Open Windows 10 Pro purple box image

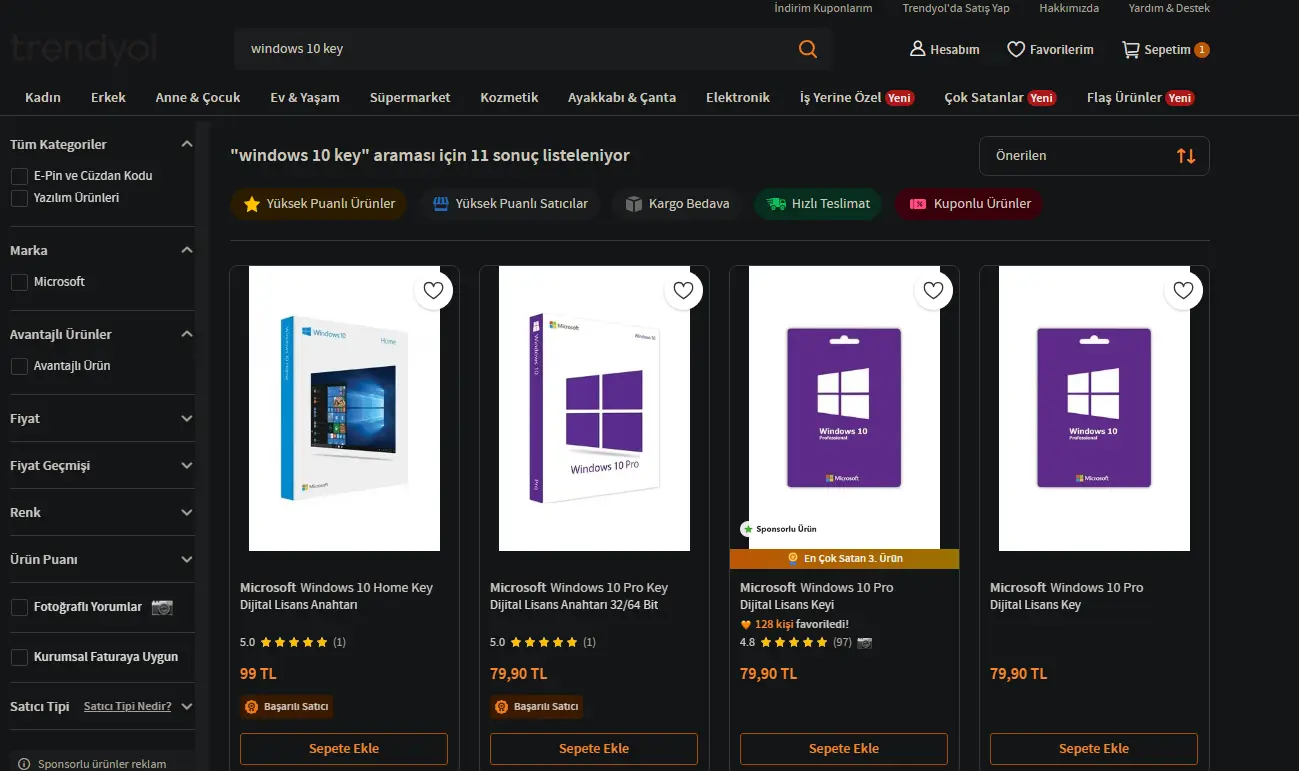coord(594,408)
